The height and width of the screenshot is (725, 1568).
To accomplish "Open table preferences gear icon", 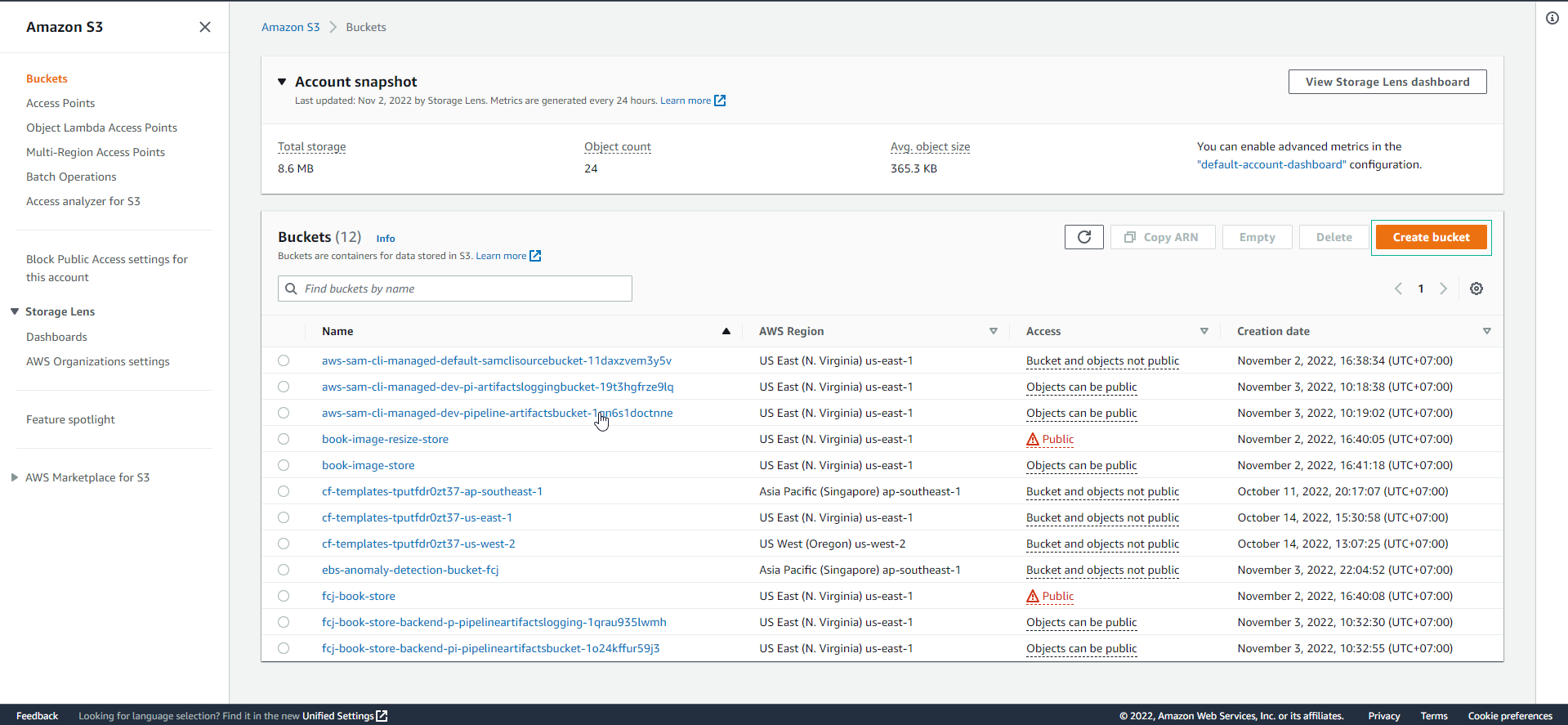I will click(1476, 289).
